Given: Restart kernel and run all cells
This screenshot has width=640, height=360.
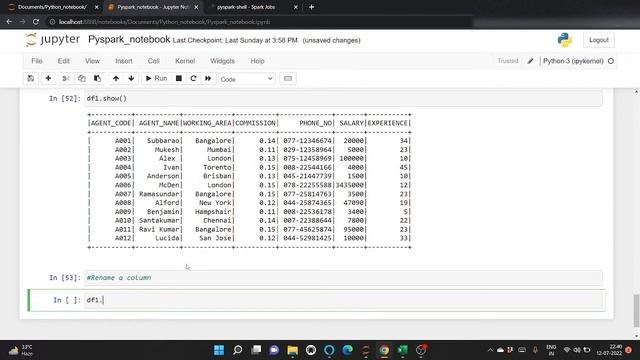Looking at the screenshot, I should pos(208,78).
